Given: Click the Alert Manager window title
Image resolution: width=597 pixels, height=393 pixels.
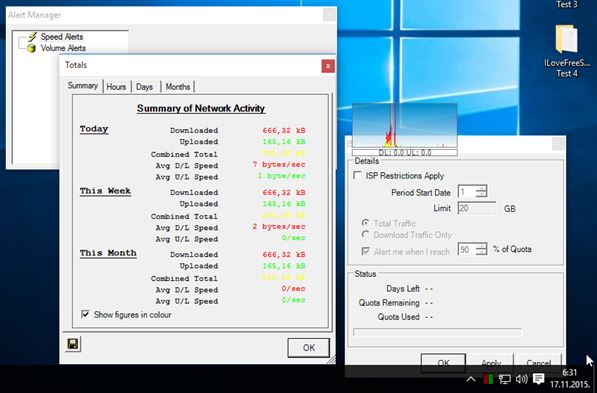Looking at the screenshot, I should 34,15.
